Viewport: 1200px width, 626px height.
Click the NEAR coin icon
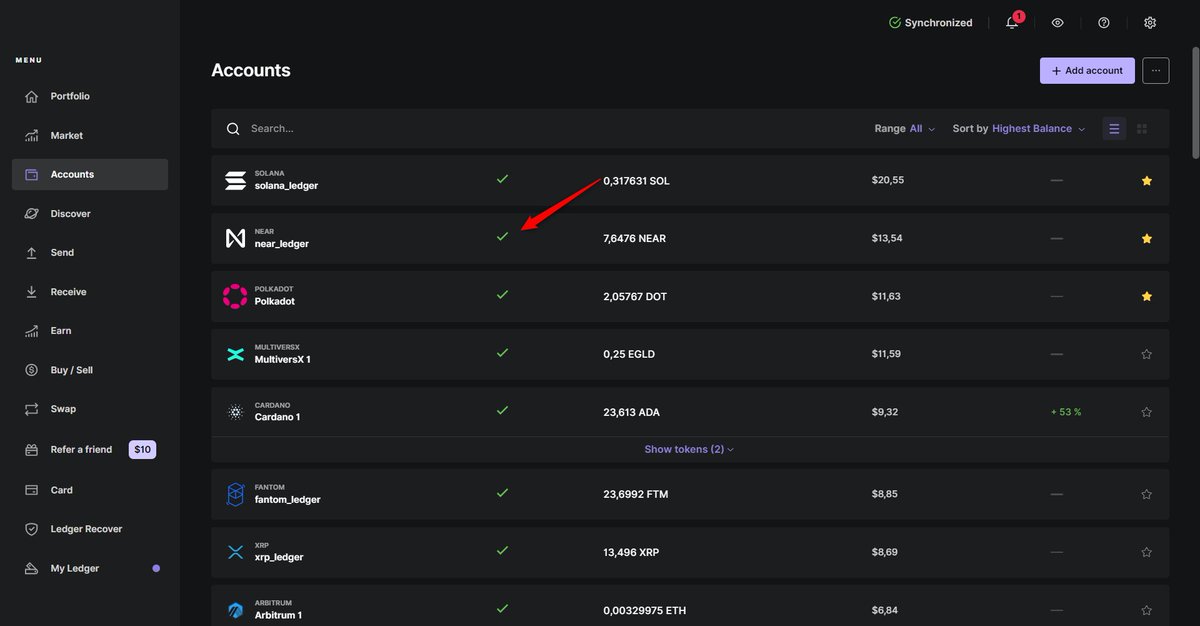[235, 238]
